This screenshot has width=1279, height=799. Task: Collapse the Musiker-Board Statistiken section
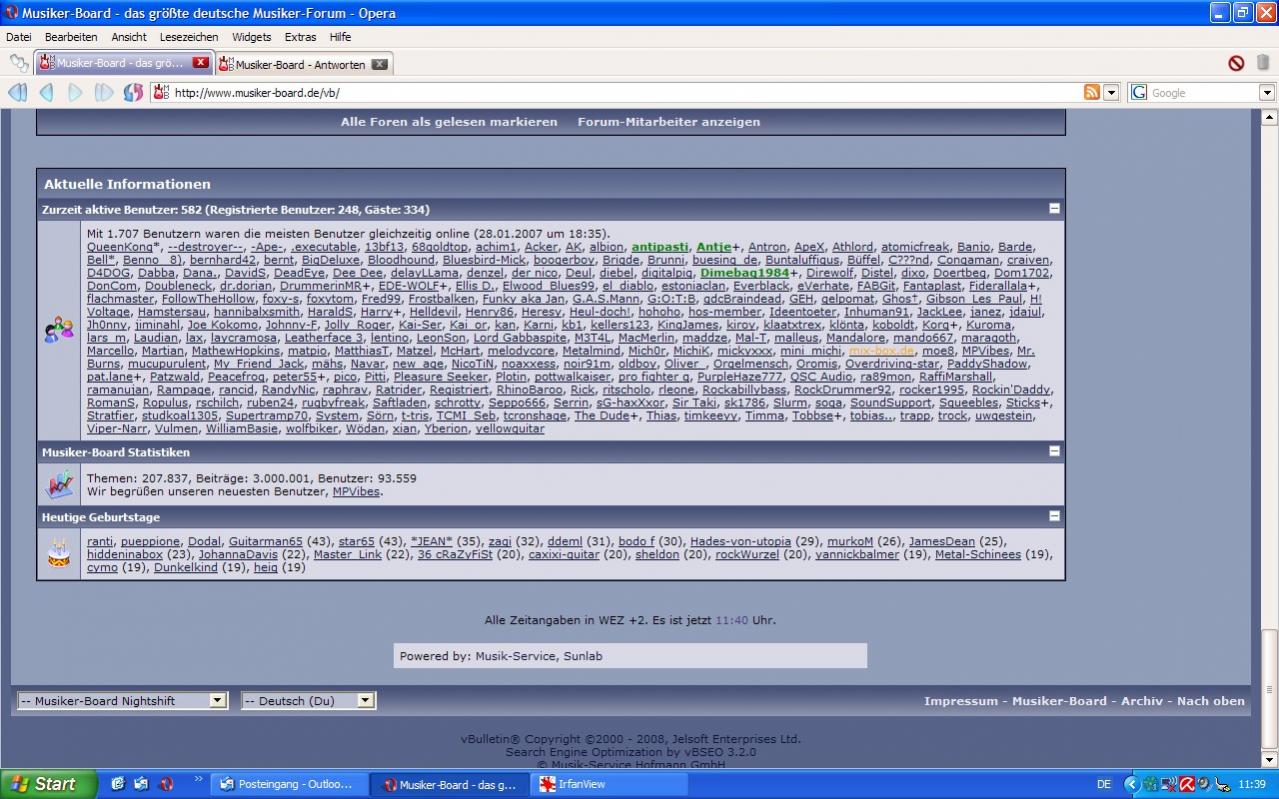point(1054,452)
